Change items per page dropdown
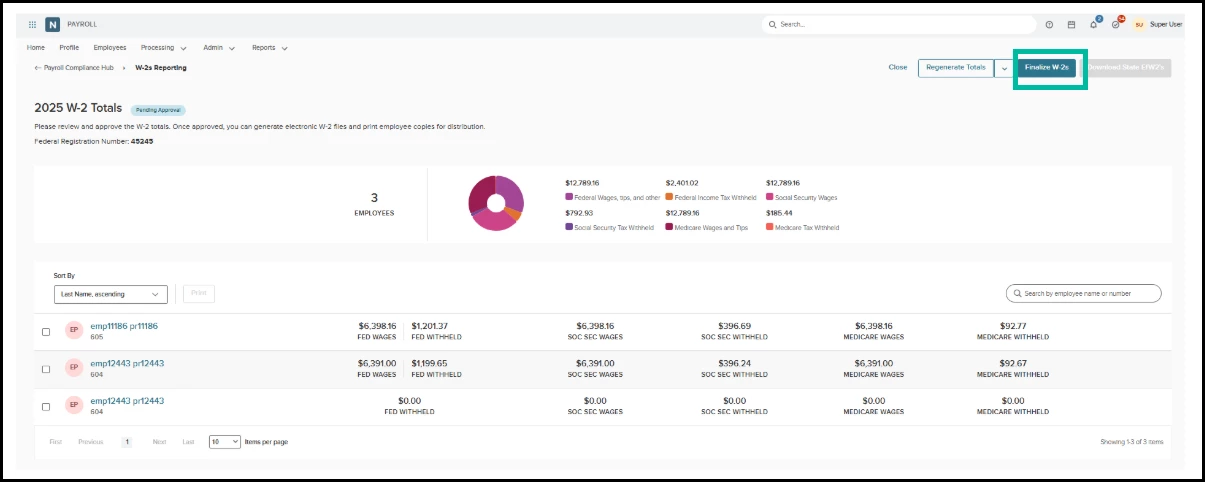 pos(225,441)
